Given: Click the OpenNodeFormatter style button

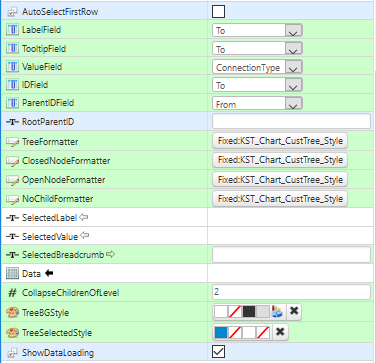Looking at the screenshot, I should [280, 179].
